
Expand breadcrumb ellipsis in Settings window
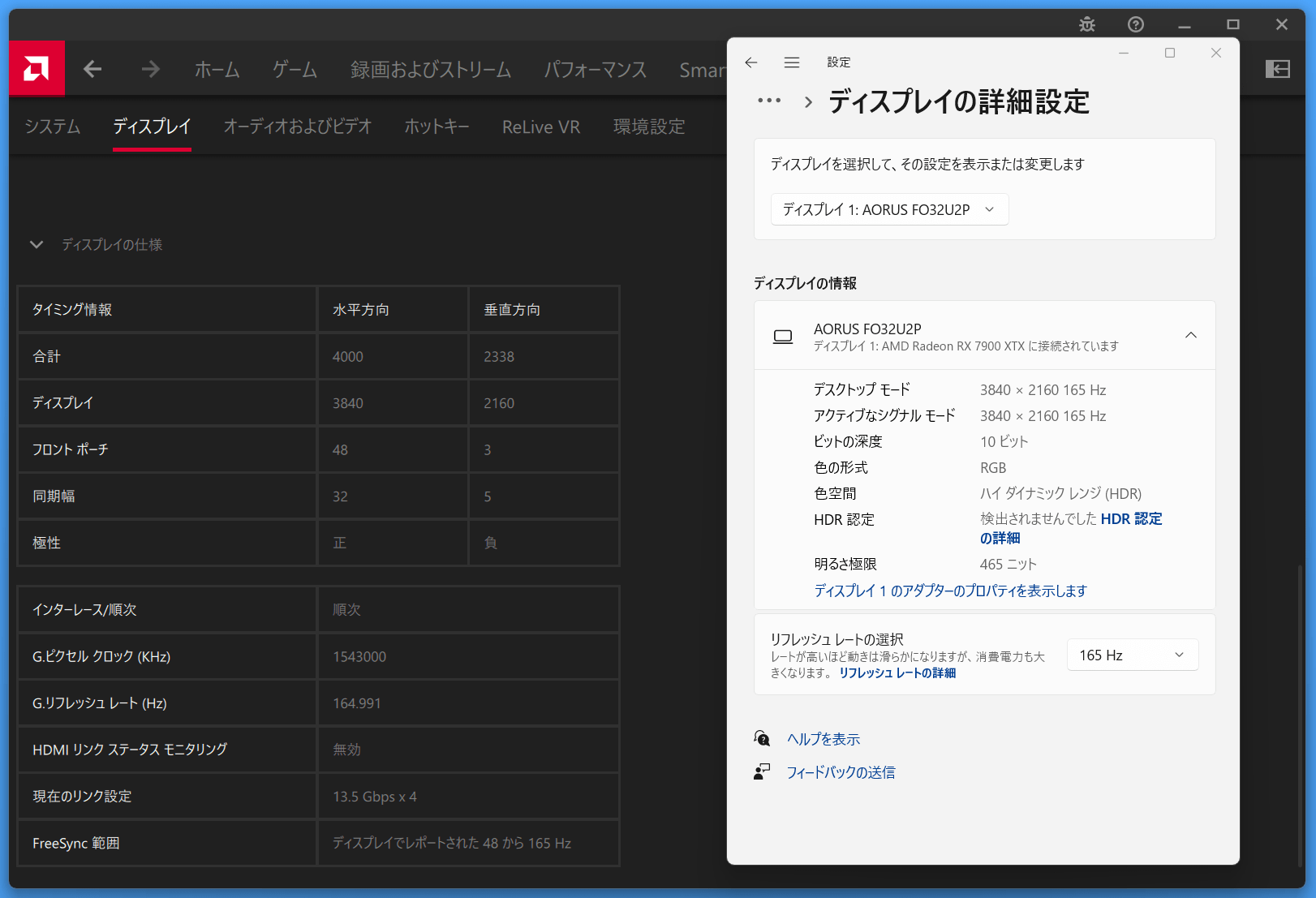pyautogui.click(x=769, y=101)
